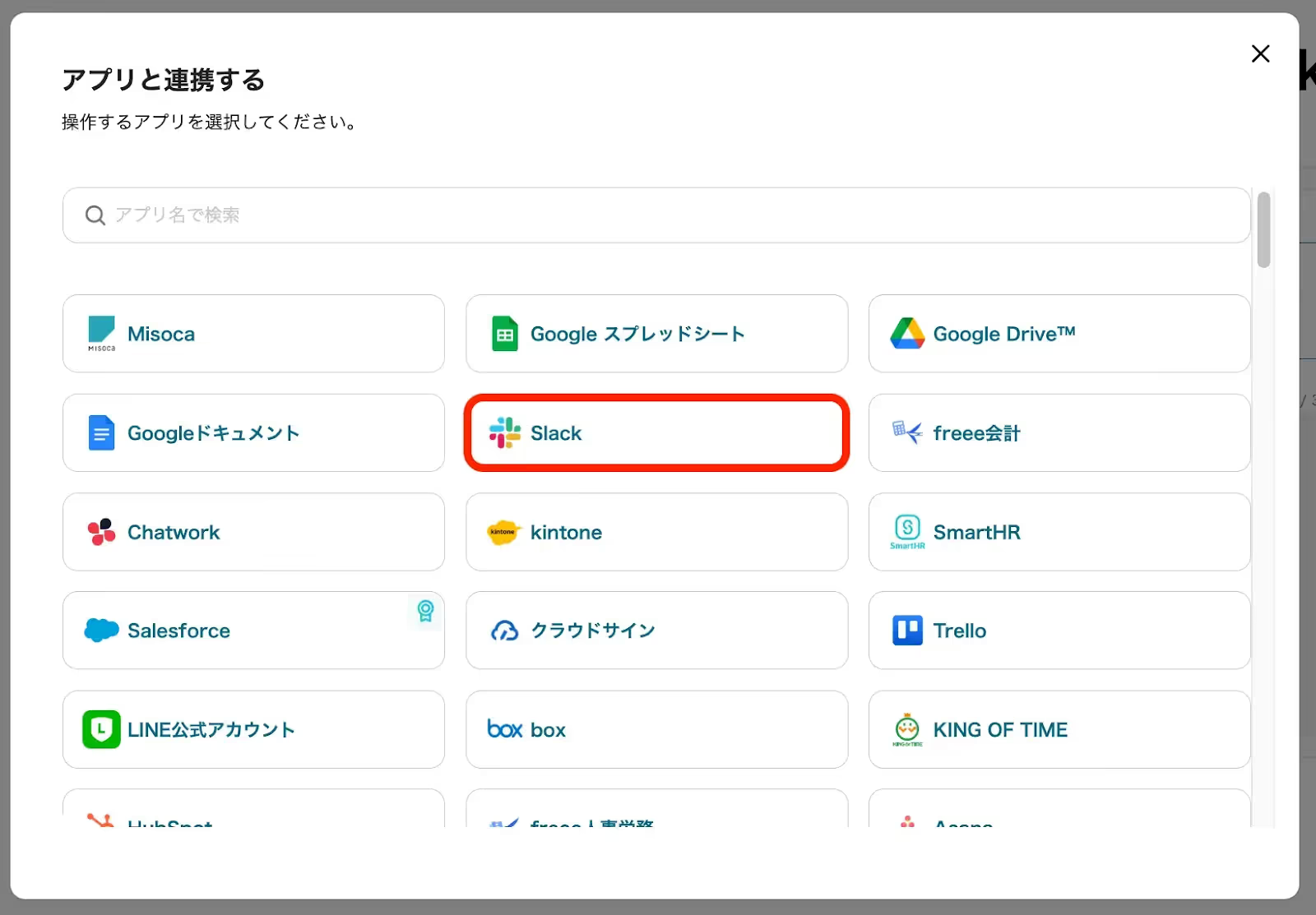
Task: Click the kintone cloud icon
Action: pos(503,532)
